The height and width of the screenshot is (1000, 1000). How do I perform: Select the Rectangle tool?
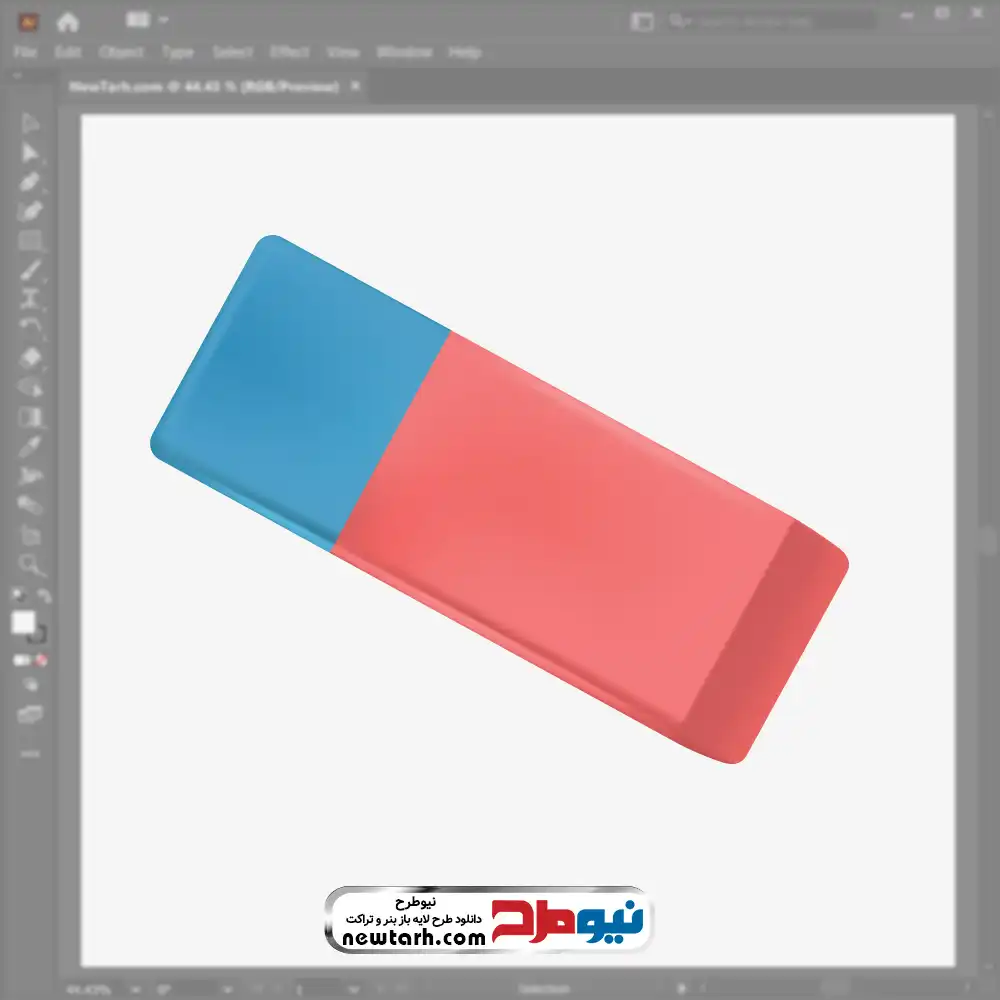(x=31, y=241)
